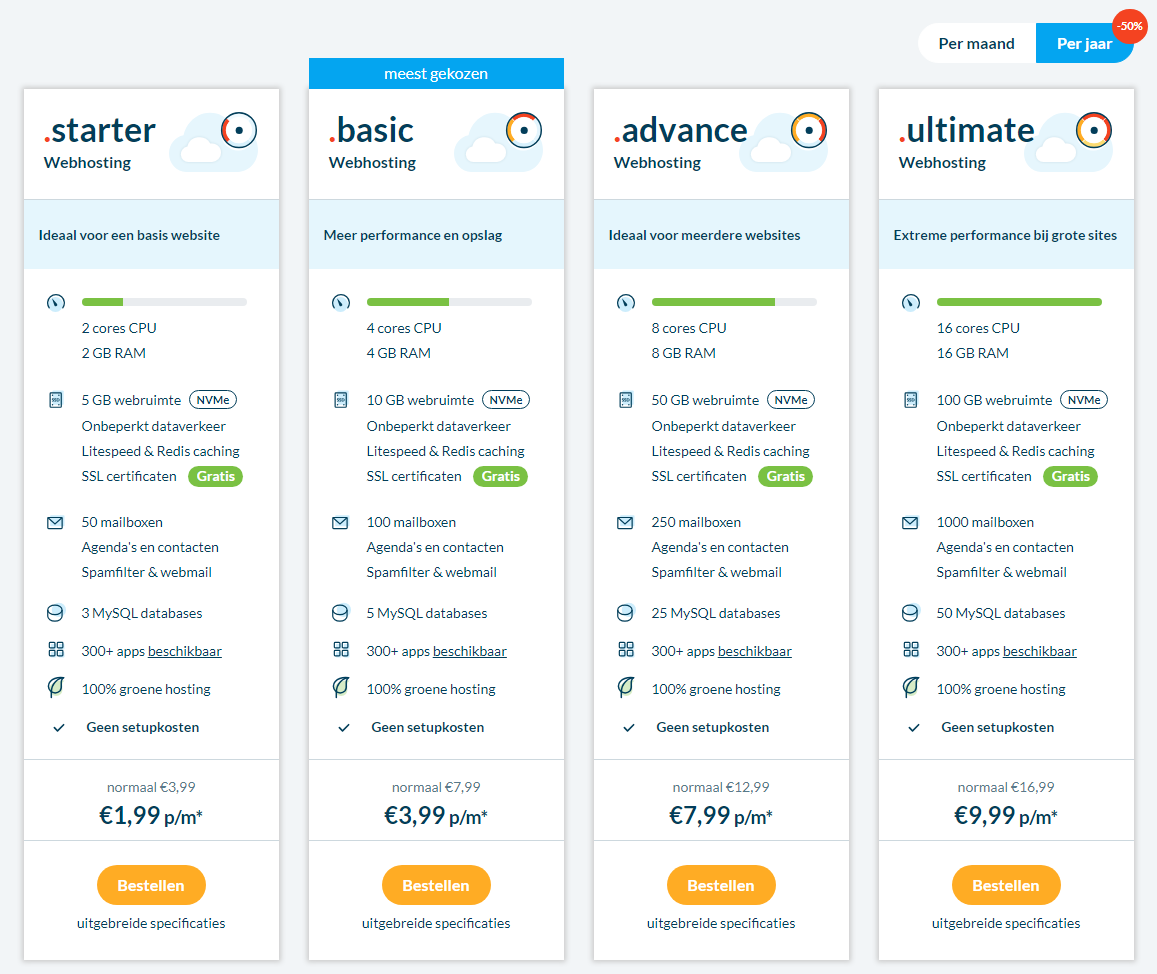Click the green resource bar on the ultimate plan

click(x=1019, y=301)
